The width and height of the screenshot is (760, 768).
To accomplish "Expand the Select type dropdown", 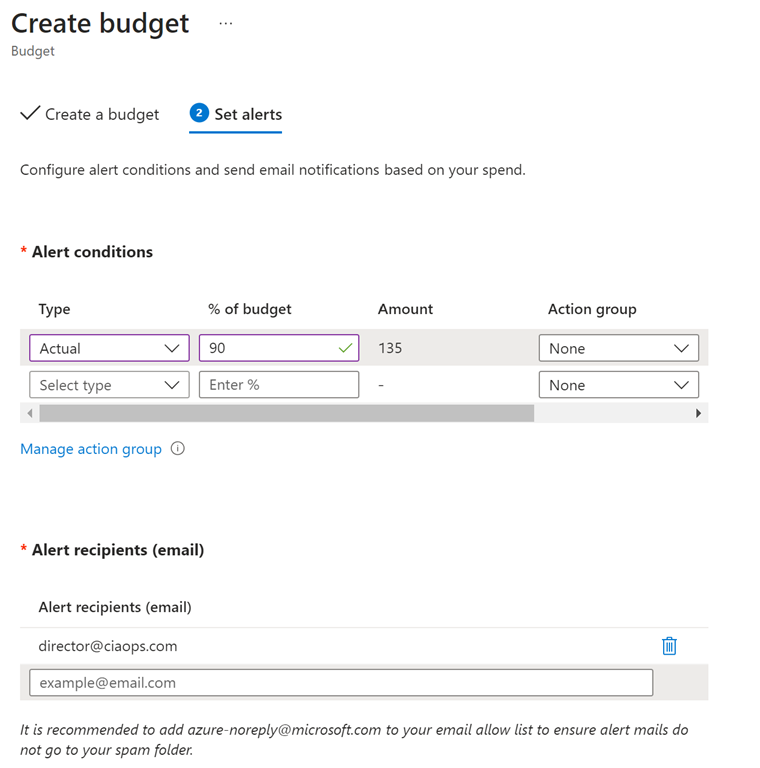I will (109, 385).
